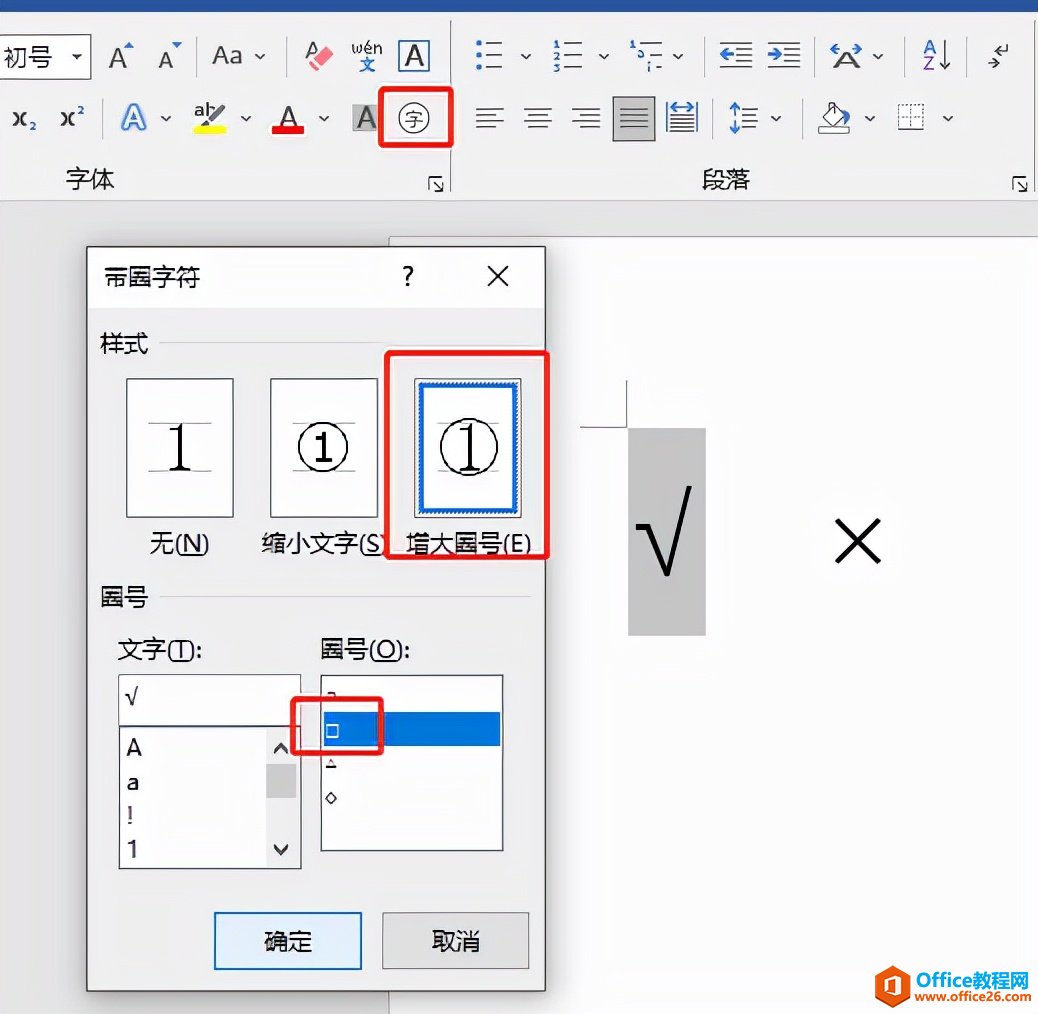1038x1014 pixels.
Task: Toggle superscript formatting
Action: tap(71, 117)
